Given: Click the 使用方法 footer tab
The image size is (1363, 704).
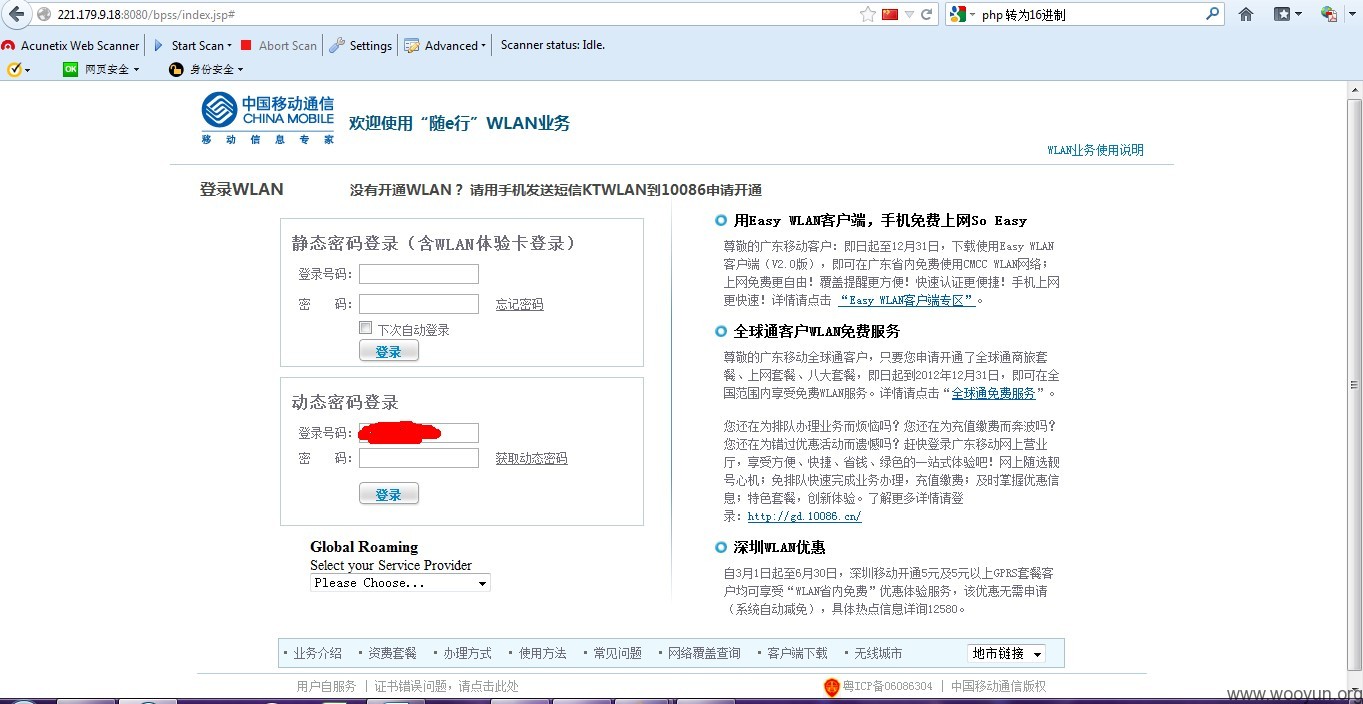Looking at the screenshot, I should pyautogui.click(x=543, y=653).
